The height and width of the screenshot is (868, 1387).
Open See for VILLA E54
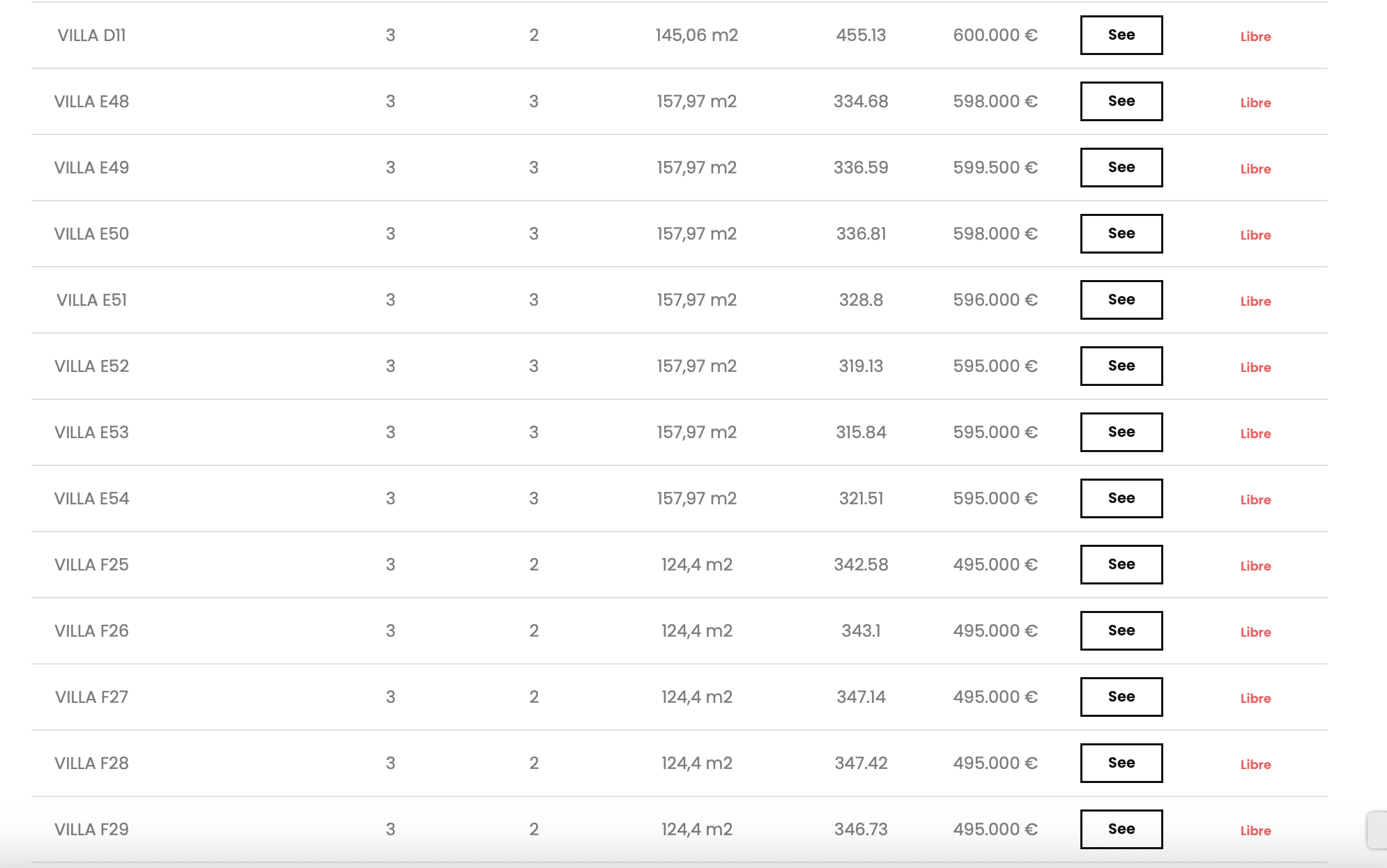[x=1121, y=498]
